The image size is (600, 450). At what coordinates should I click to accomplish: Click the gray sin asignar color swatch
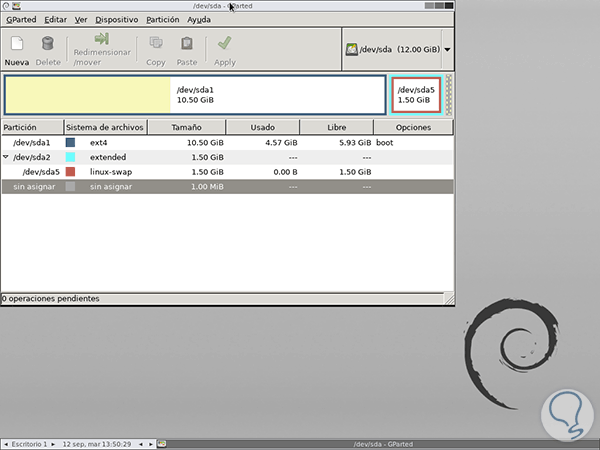click(70, 186)
